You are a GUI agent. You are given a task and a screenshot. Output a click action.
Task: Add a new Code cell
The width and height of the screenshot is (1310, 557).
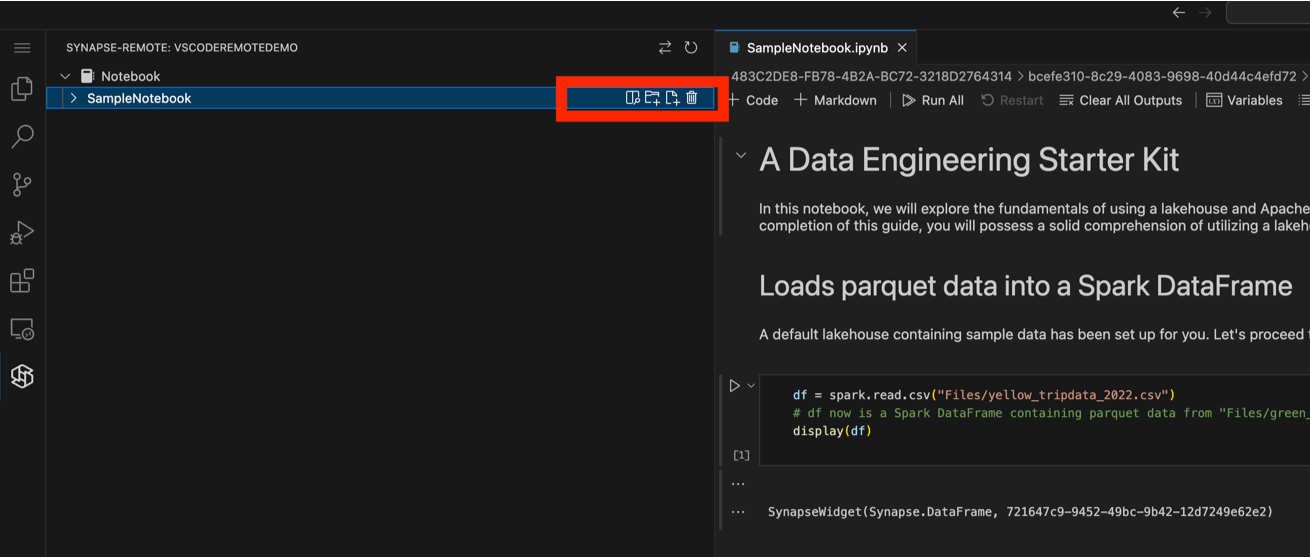752,100
